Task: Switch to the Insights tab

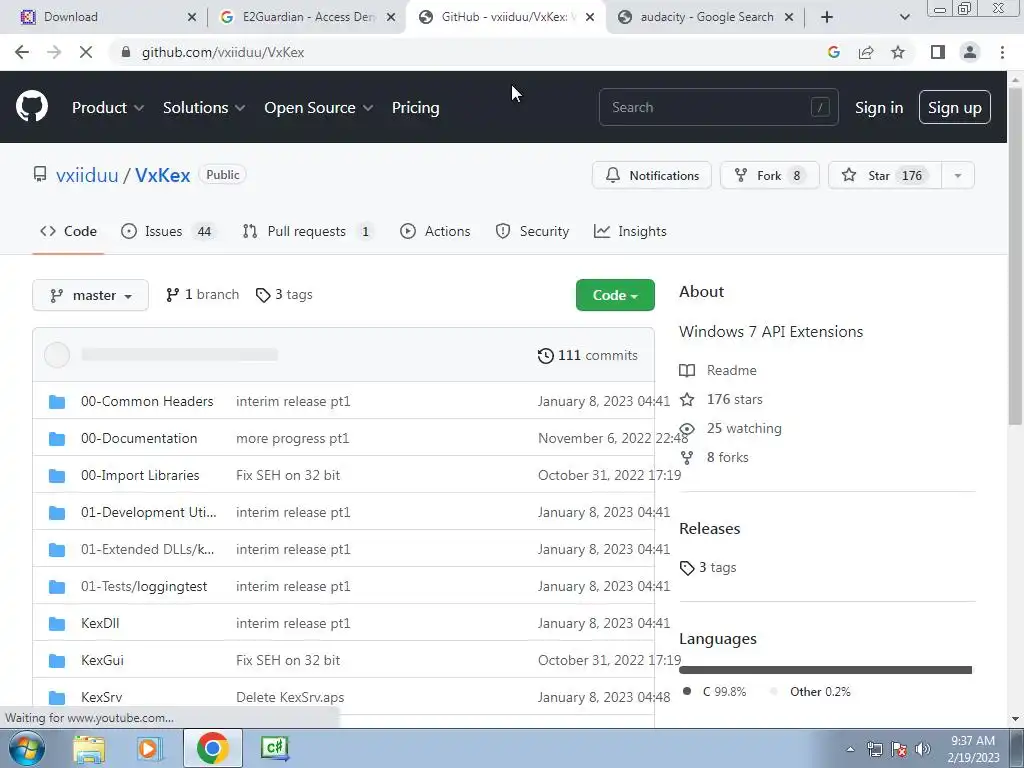Action: (630, 231)
